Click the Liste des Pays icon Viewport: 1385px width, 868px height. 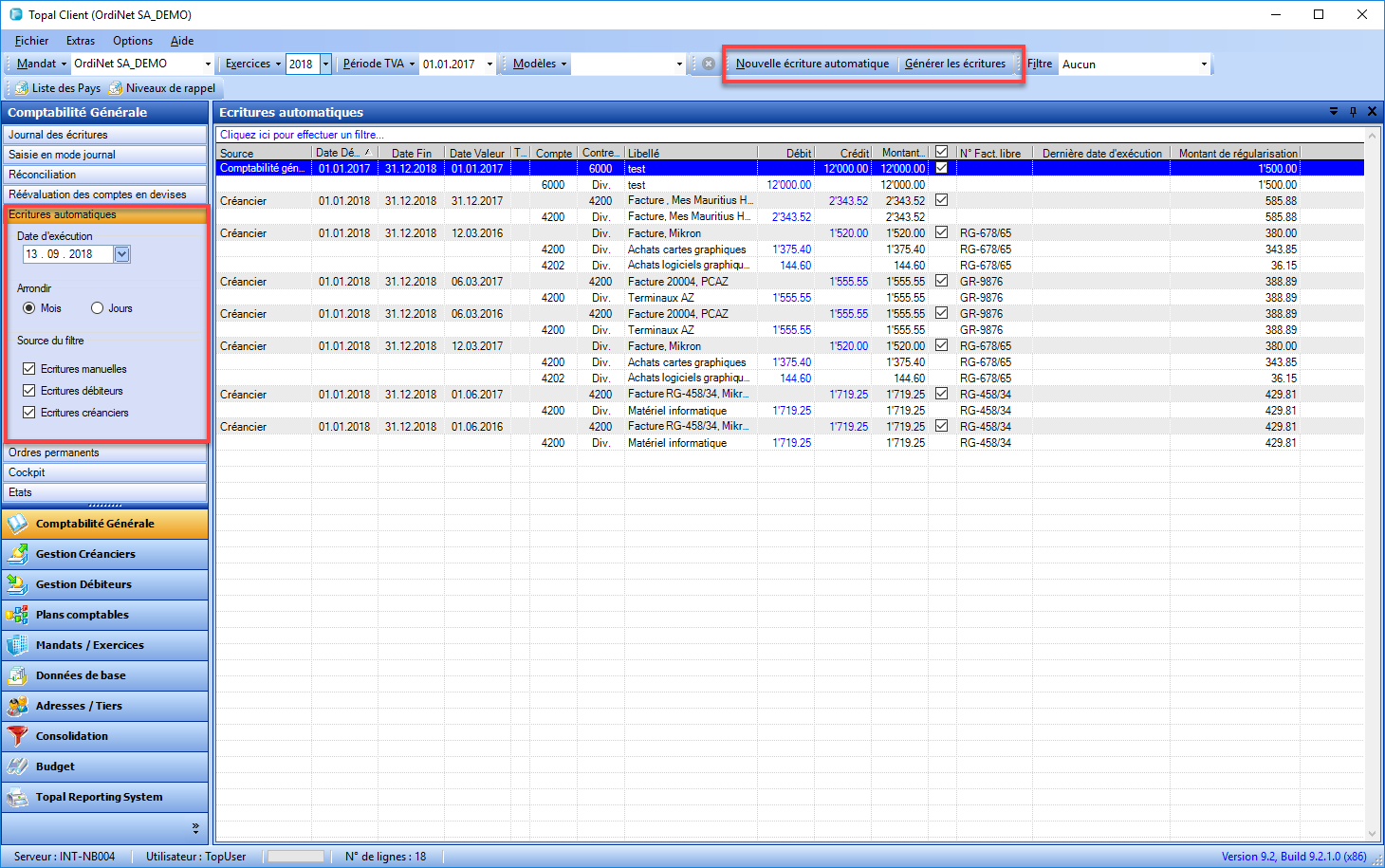pos(21,88)
